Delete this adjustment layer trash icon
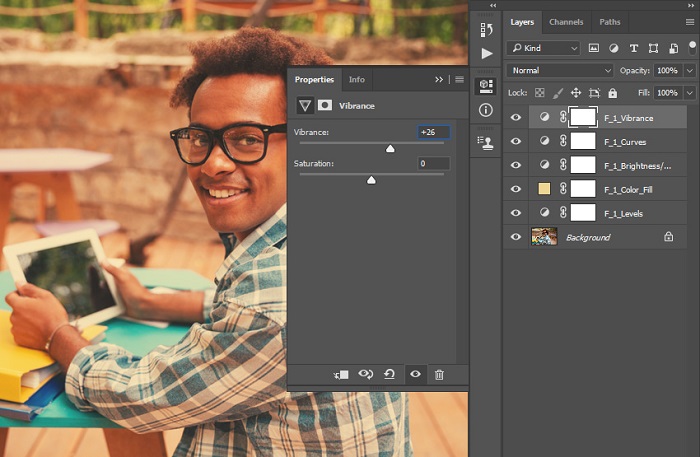Screen dimensions: 700x457 point(439,374)
